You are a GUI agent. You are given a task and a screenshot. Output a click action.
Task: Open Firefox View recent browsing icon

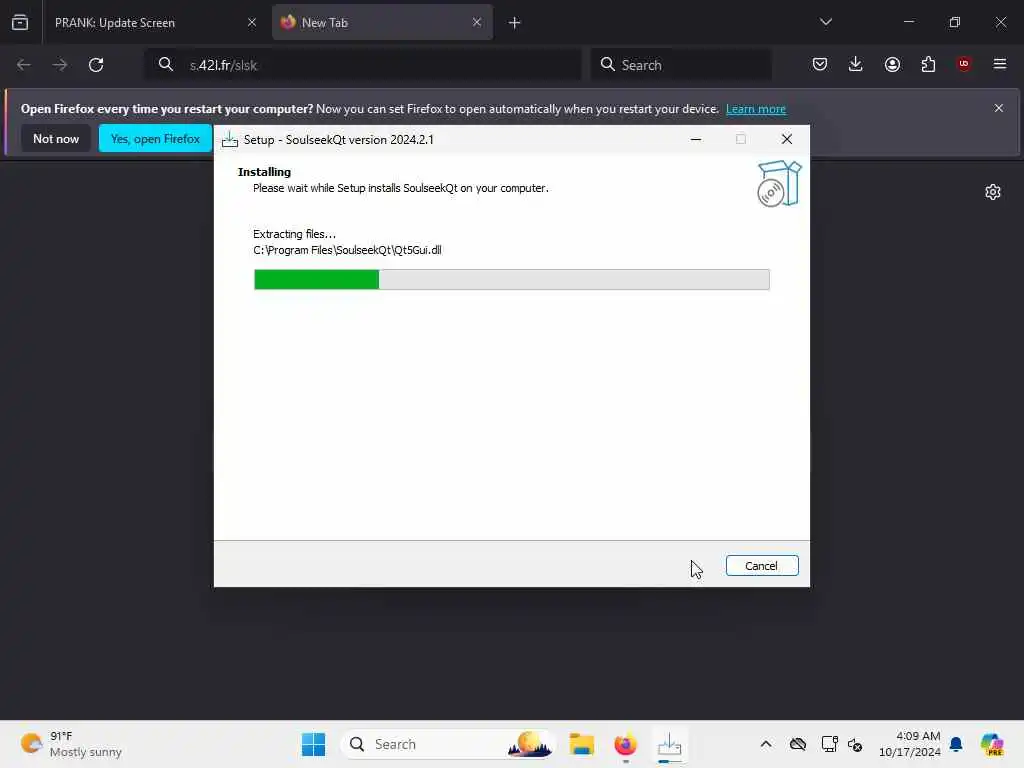[x=20, y=23]
